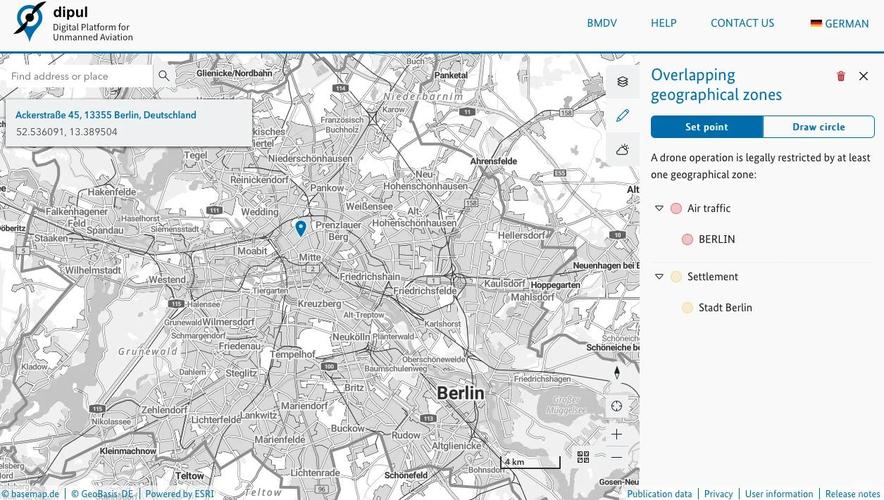Open the HELP menu item
This screenshot has width=884, height=500.
click(663, 23)
